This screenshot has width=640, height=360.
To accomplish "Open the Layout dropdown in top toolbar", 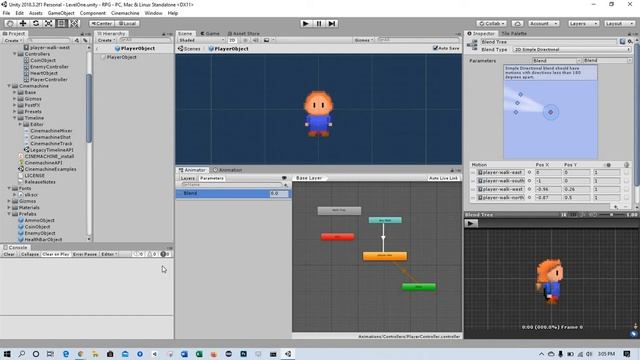I will point(619,24).
